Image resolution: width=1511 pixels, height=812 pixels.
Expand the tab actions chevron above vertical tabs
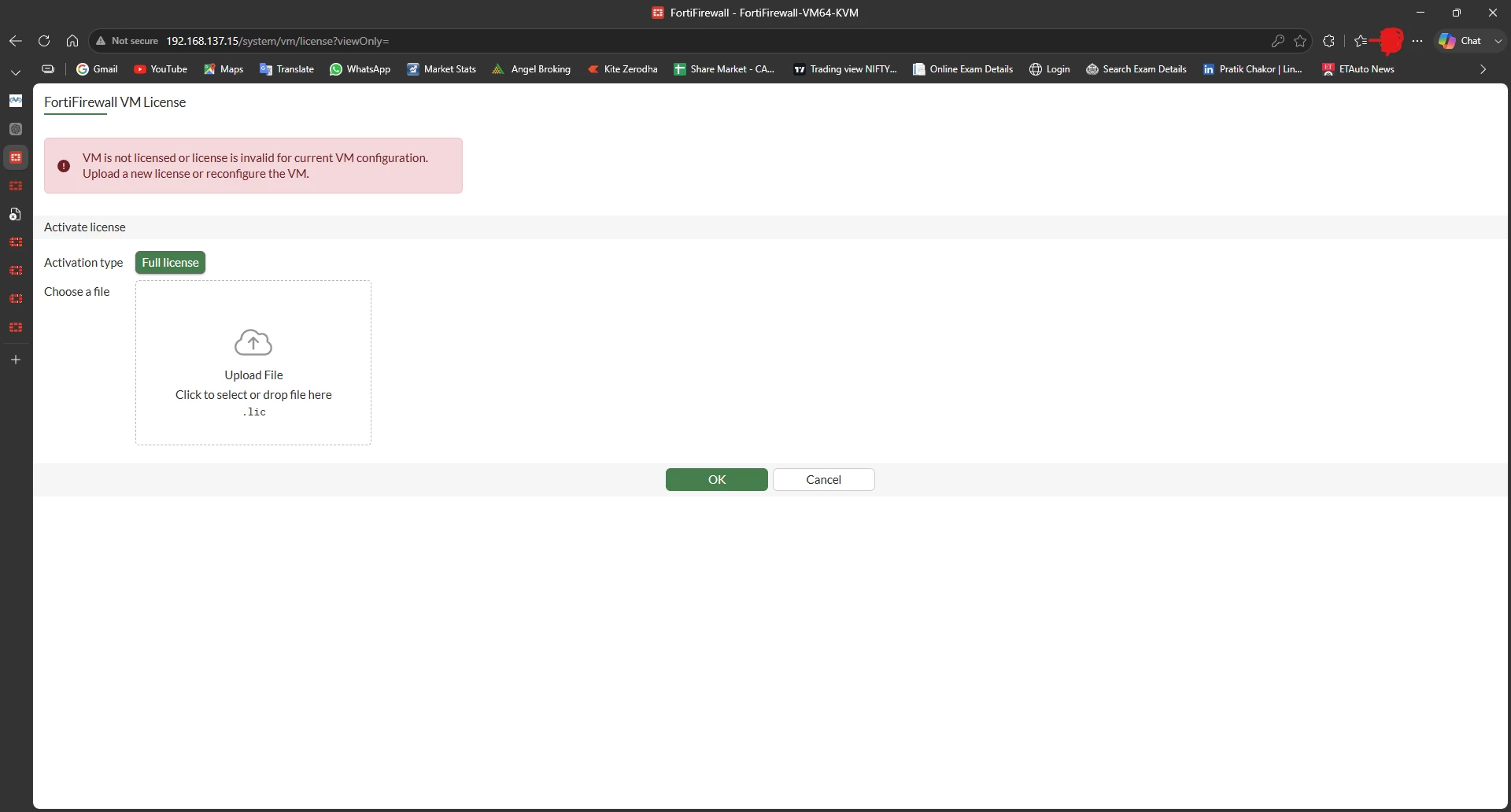pyautogui.click(x=16, y=72)
